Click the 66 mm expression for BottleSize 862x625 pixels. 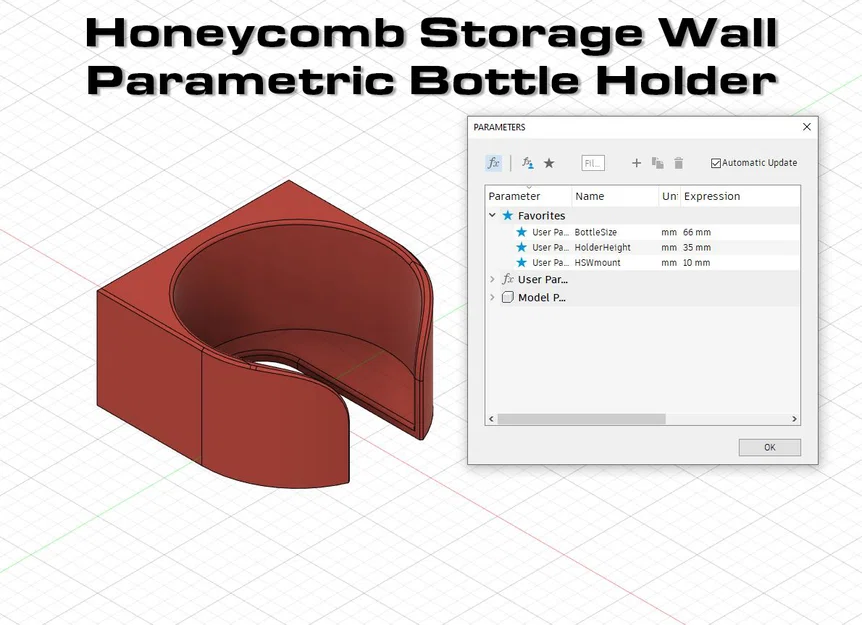click(699, 232)
